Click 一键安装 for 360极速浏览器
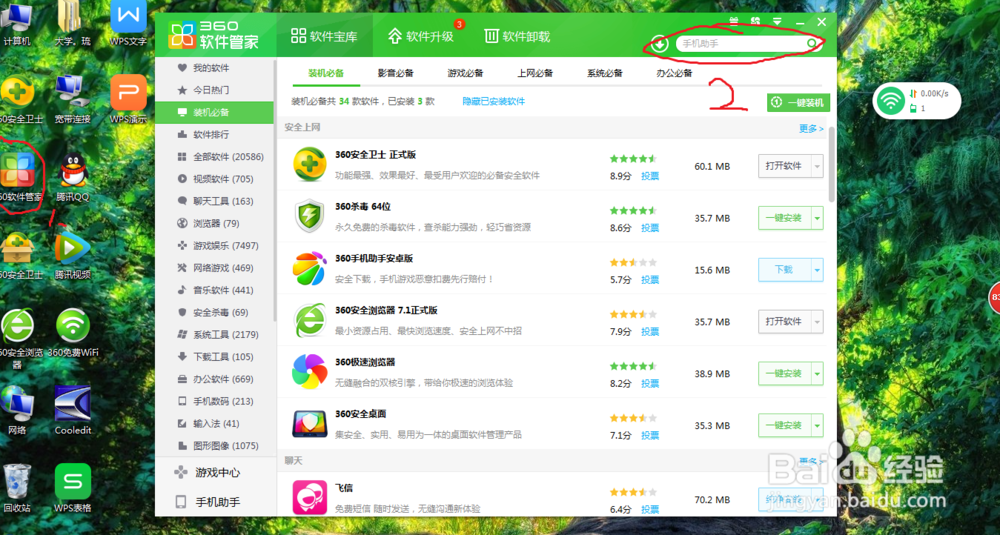Image resolution: width=1000 pixels, height=535 pixels. tap(784, 374)
